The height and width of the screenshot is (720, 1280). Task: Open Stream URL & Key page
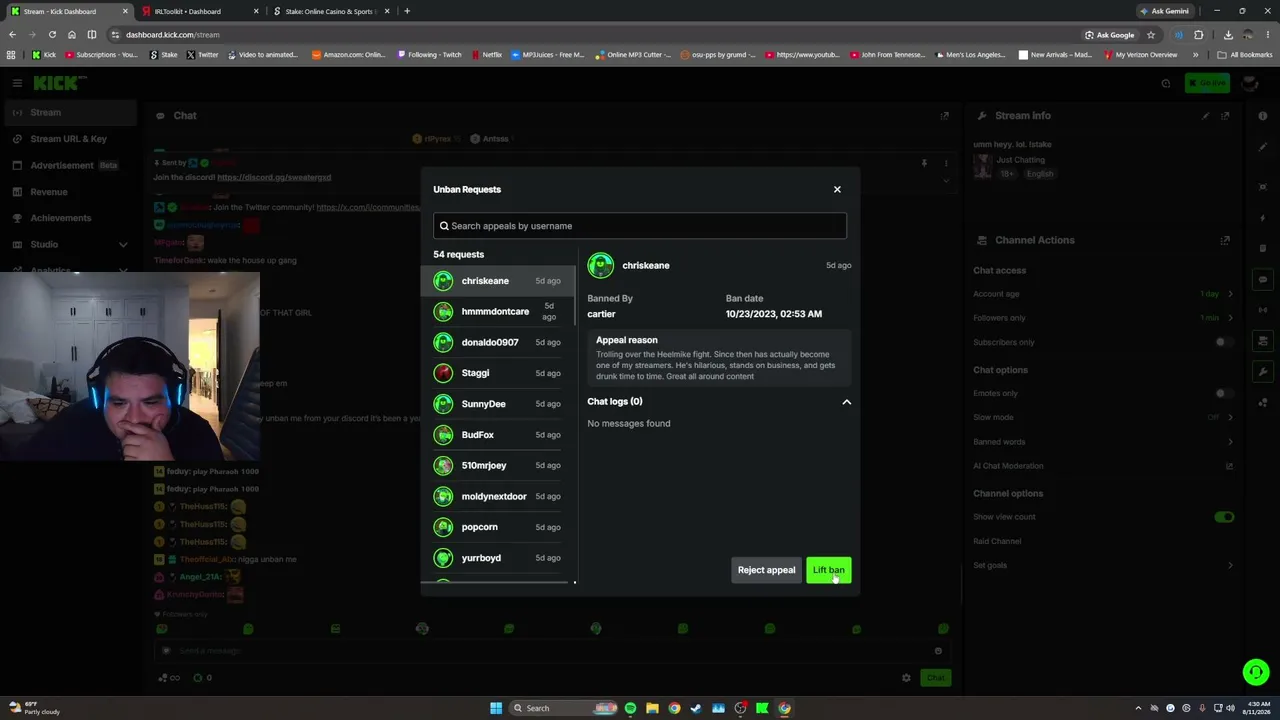(69, 139)
